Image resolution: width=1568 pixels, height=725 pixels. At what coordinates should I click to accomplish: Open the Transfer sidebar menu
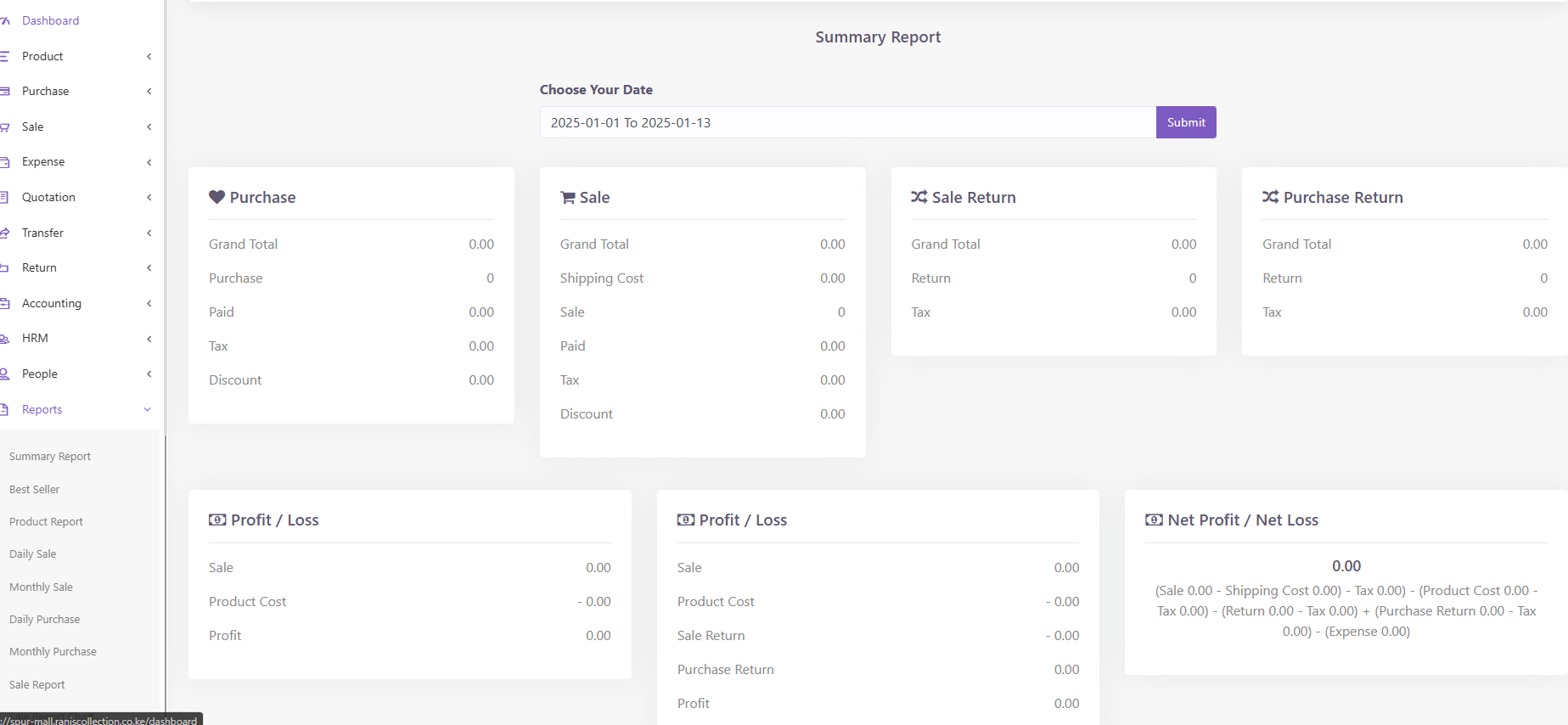42,233
